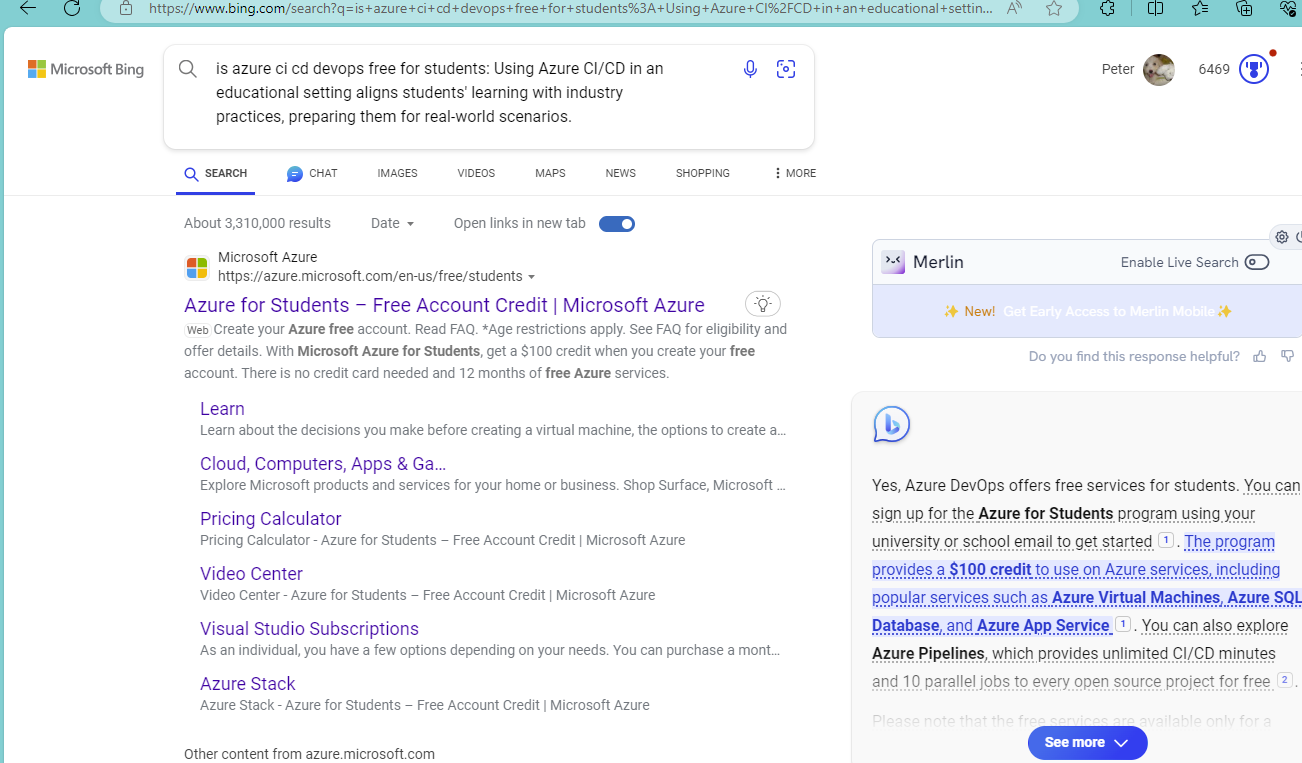Switch to the CHAT tab
Image resolution: width=1302 pixels, height=763 pixels.
point(312,174)
